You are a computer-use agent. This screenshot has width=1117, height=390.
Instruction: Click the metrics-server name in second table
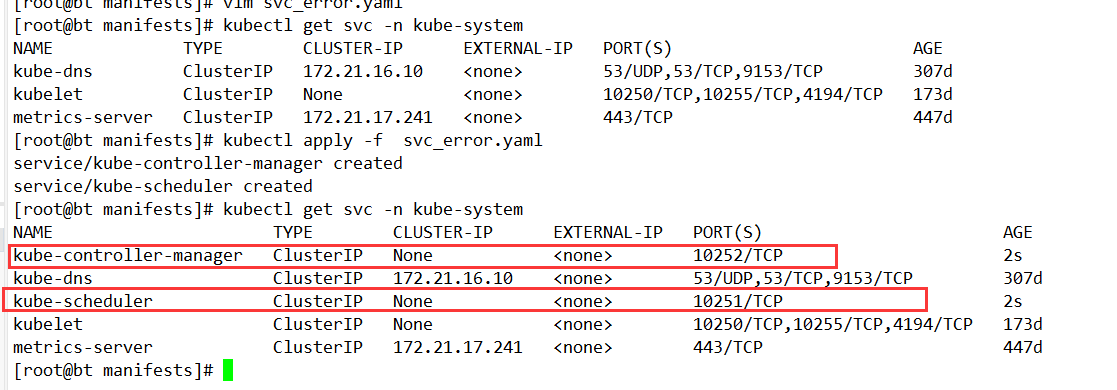click(83, 348)
